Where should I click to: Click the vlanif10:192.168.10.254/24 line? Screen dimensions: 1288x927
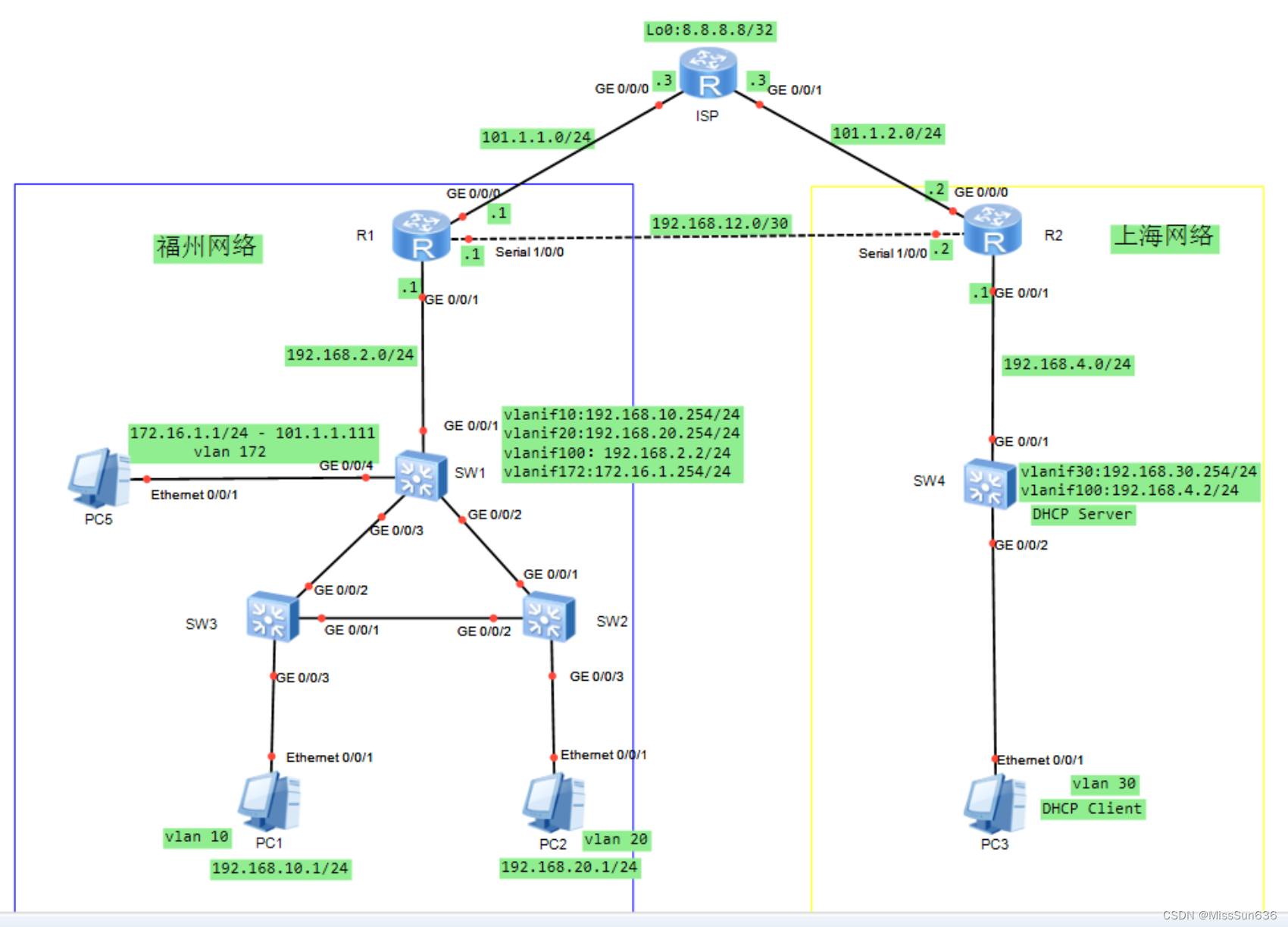pos(622,415)
